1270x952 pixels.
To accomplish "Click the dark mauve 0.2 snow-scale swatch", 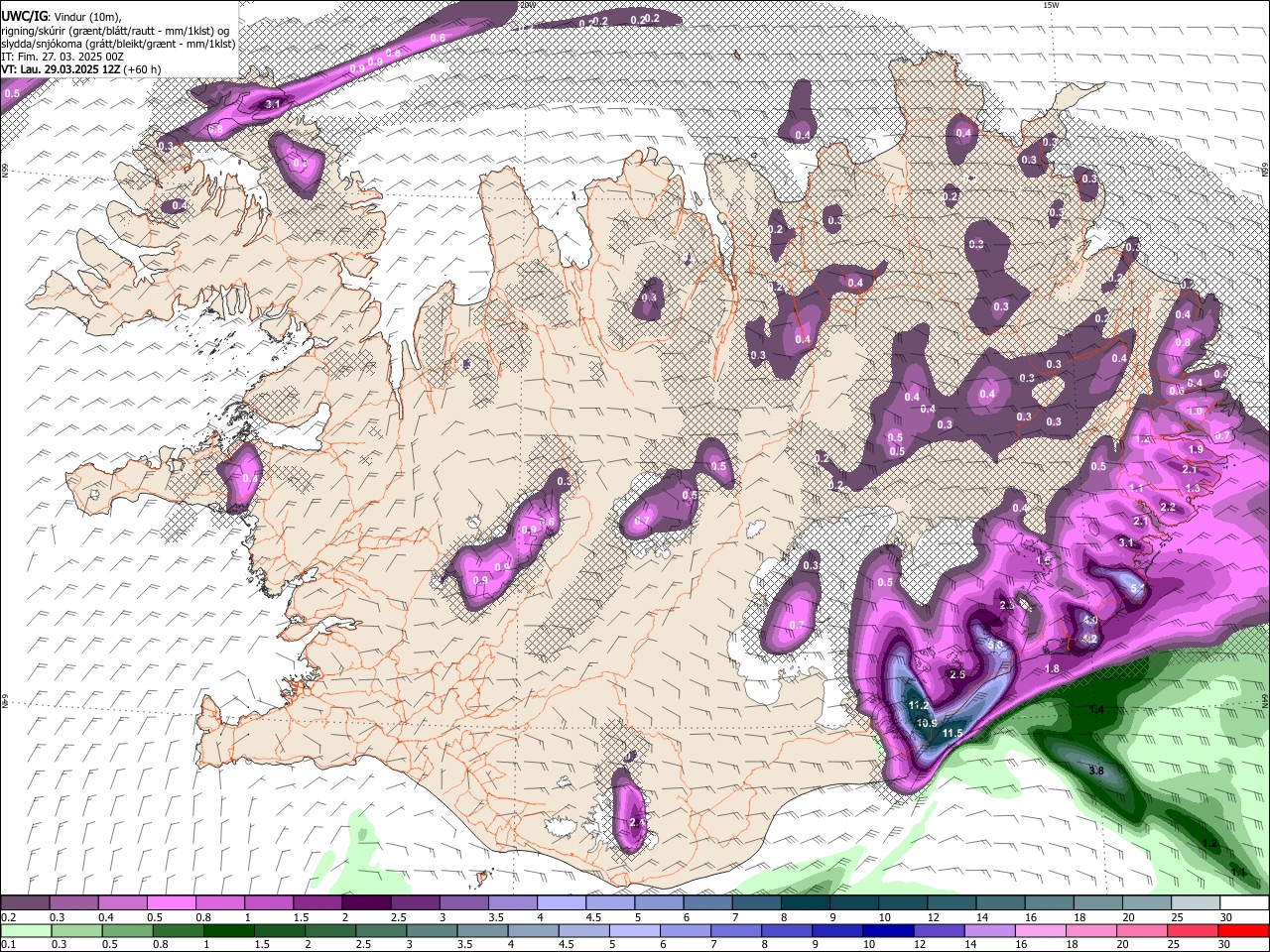I will click(x=25, y=903).
